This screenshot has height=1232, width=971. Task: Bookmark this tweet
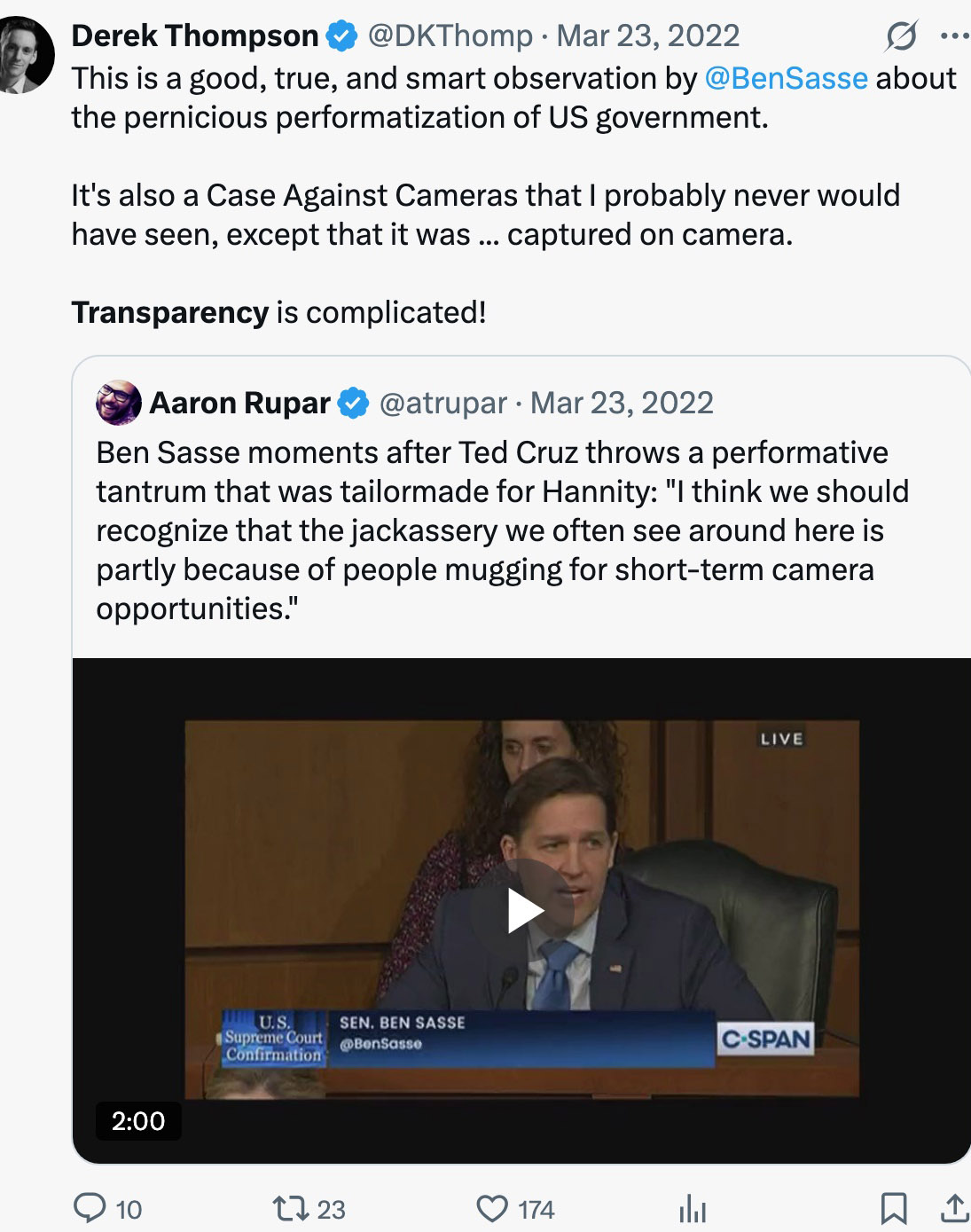[x=893, y=1208]
